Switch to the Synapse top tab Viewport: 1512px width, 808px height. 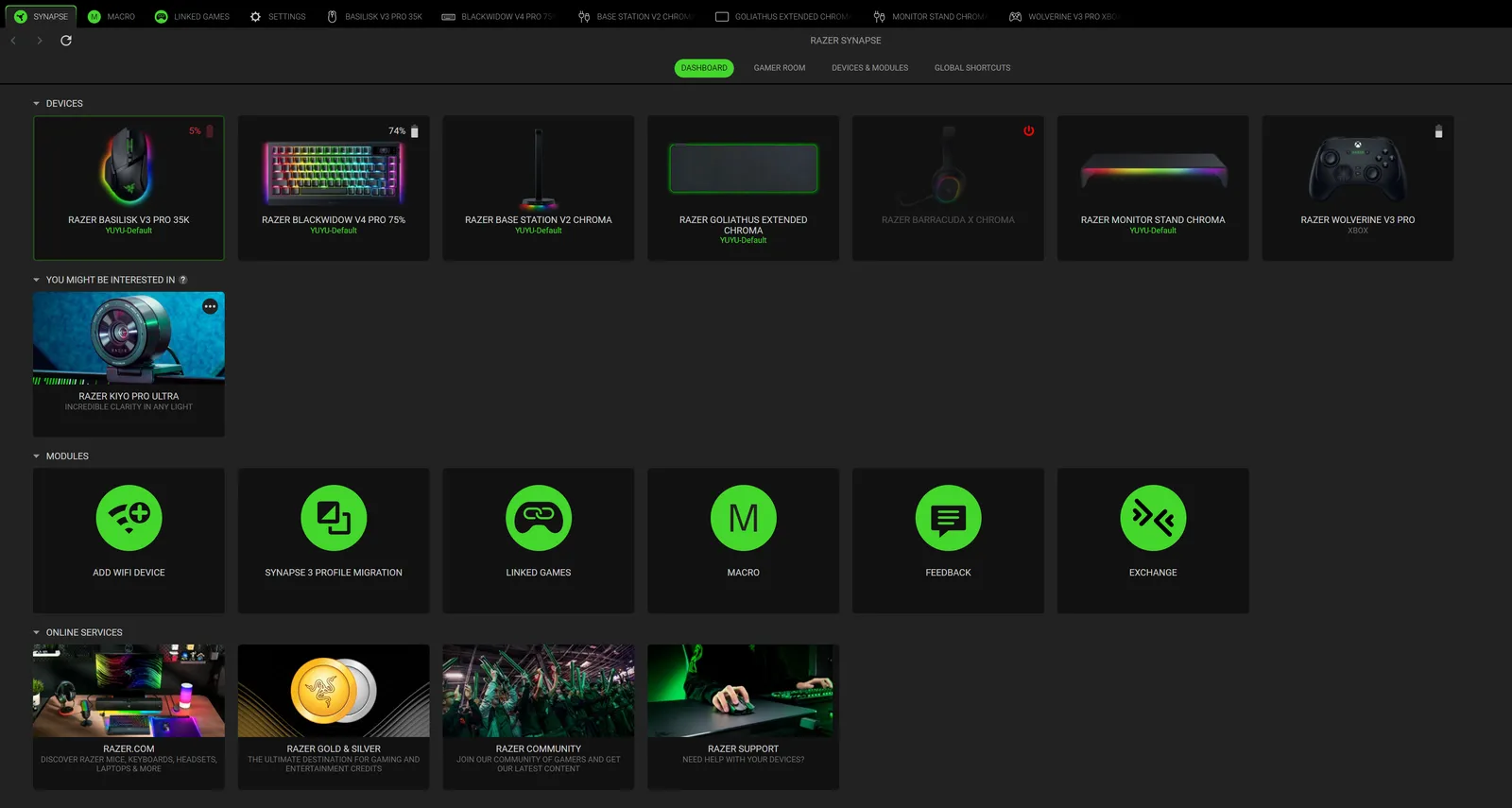click(x=41, y=16)
